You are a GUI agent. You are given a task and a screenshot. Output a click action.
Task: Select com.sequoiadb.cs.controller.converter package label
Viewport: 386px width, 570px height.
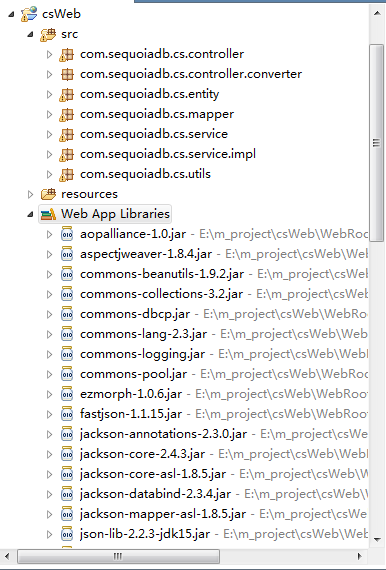(191, 74)
